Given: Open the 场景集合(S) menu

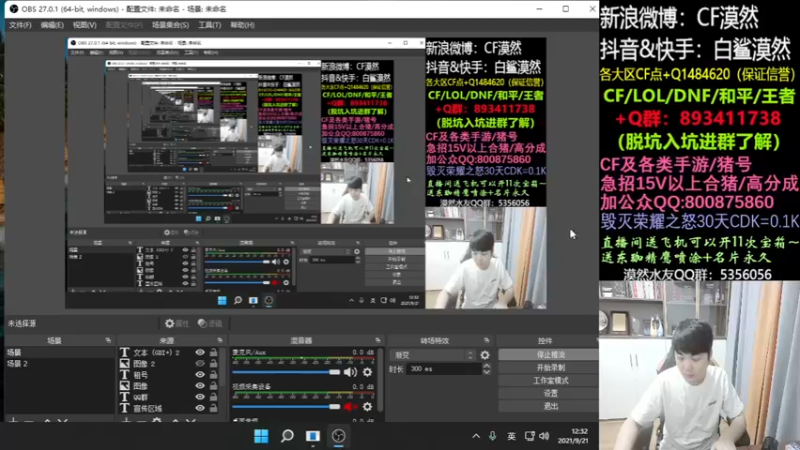Looking at the screenshot, I should coord(170,25).
